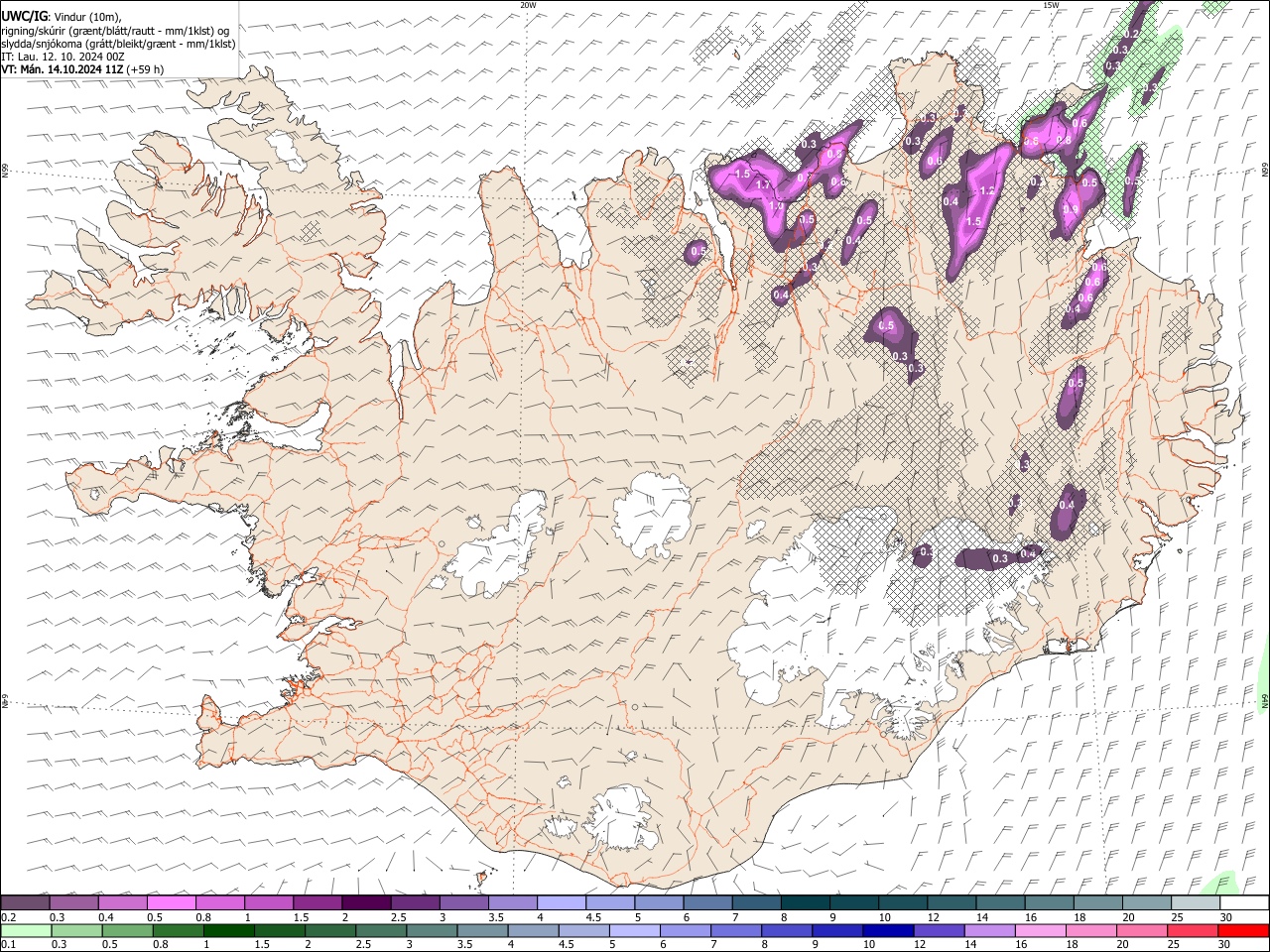Click the deep navy blue 10–12 rain legend swatch
Image resolution: width=1270 pixels, height=952 pixels.
(x=888, y=930)
